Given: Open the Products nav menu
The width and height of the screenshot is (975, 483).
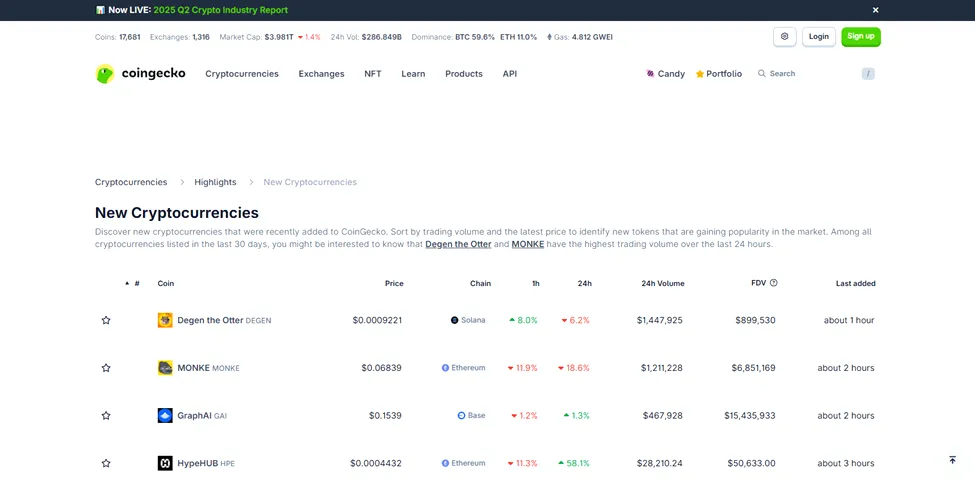Looking at the screenshot, I should [464, 73].
